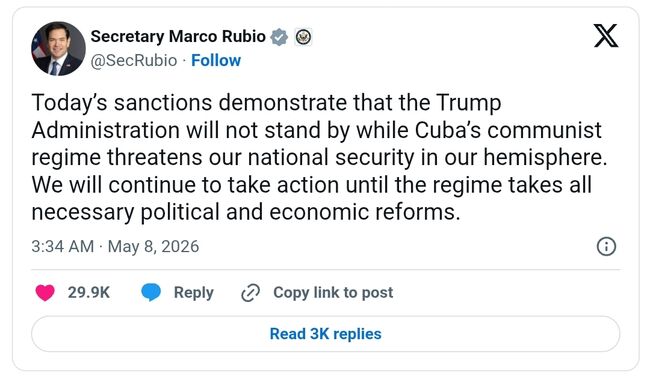The height and width of the screenshot is (380, 650).
Task: Click the 29.9K like count
Action: [x=89, y=293]
